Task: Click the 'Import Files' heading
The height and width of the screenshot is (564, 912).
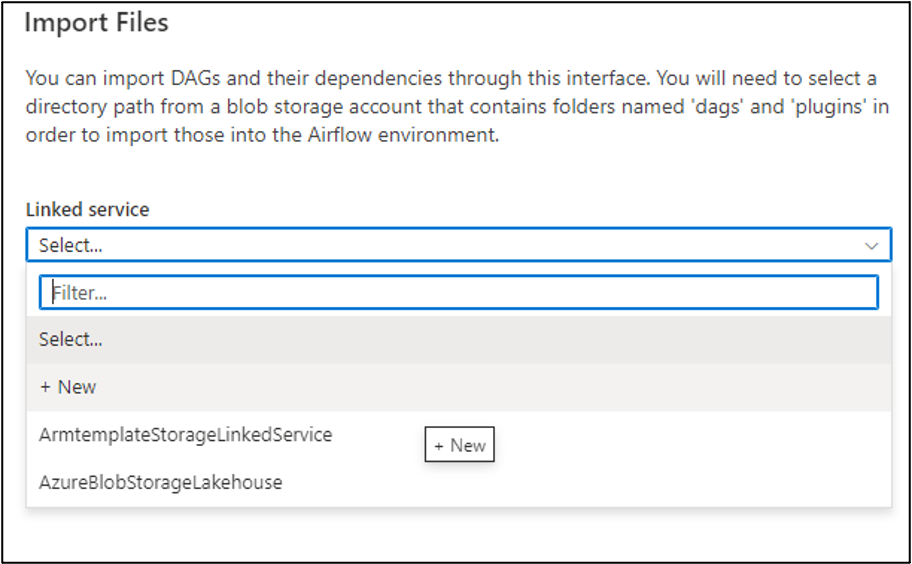Action: click(x=97, y=23)
